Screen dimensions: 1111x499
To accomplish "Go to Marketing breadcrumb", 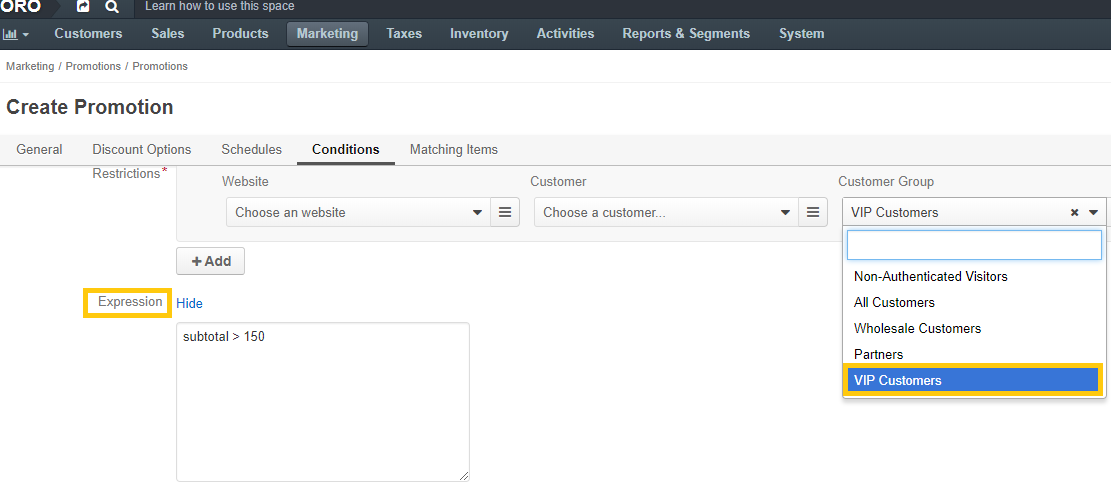I will (x=30, y=66).
